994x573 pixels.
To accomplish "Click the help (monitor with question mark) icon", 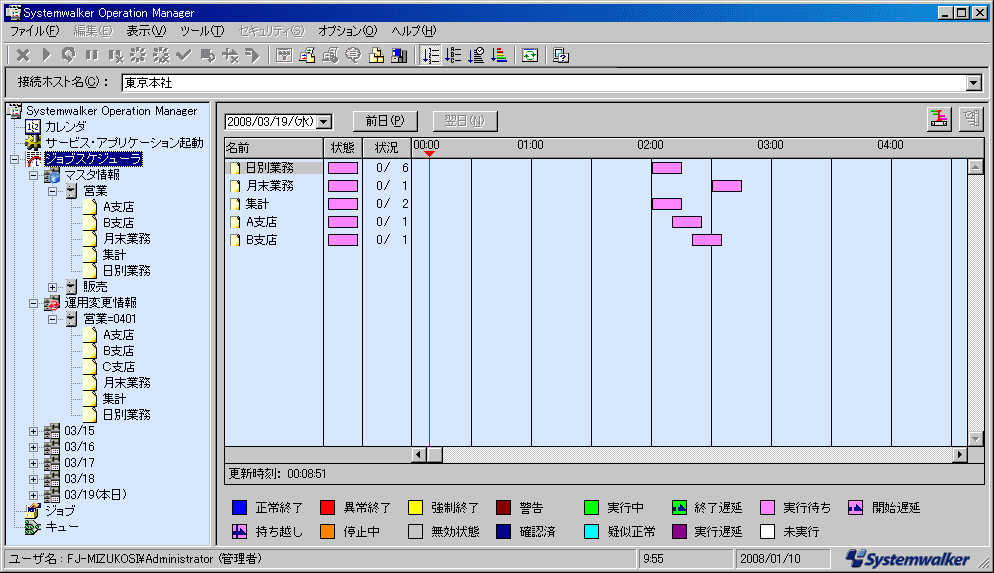I will coord(561,56).
